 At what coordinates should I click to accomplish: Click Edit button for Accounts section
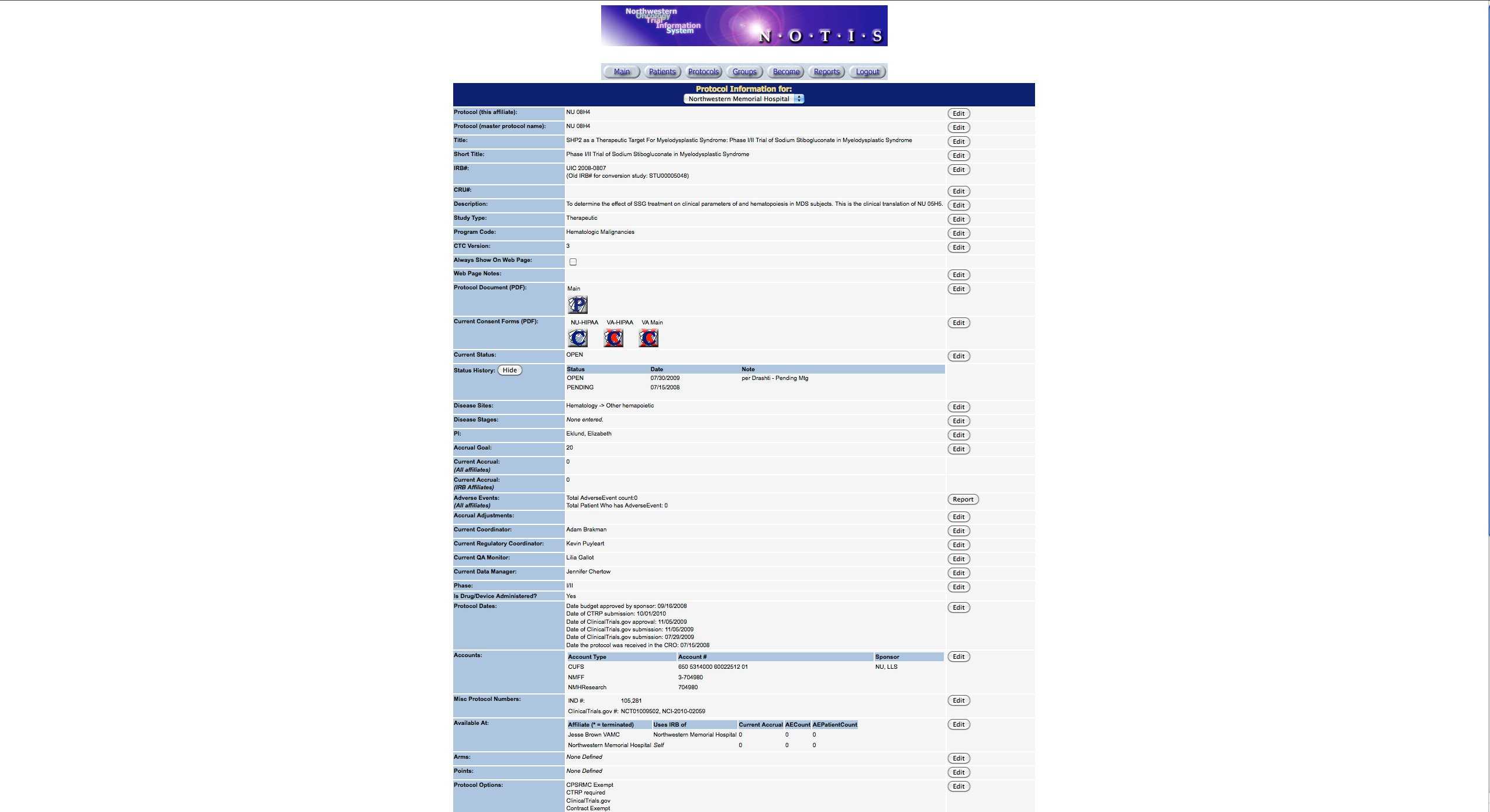958,656
